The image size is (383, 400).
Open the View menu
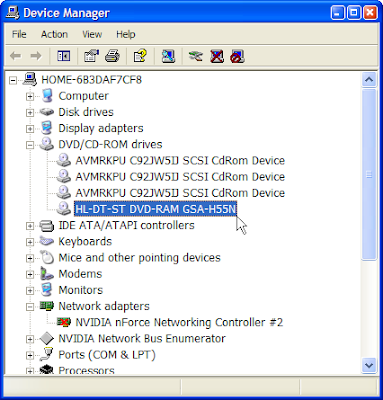point(92,34)
